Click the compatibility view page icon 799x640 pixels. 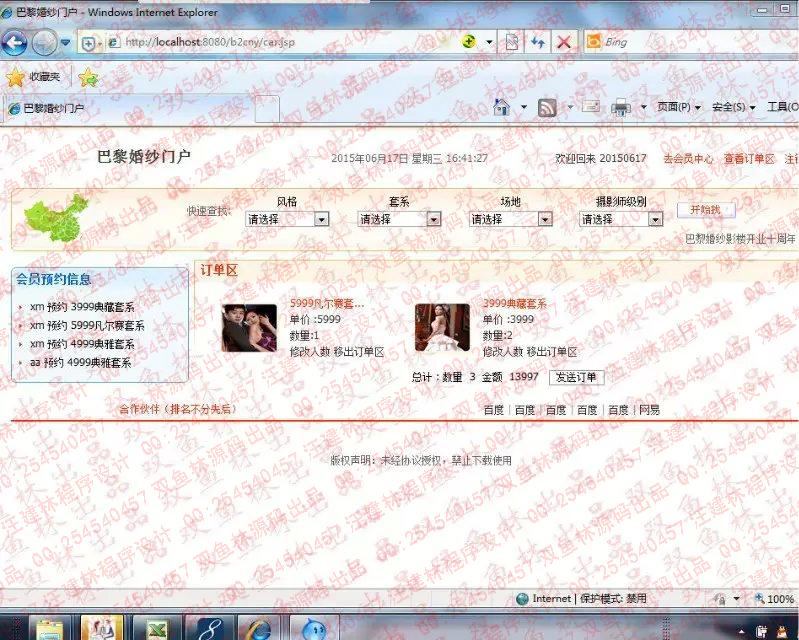(x=512, y=42)
